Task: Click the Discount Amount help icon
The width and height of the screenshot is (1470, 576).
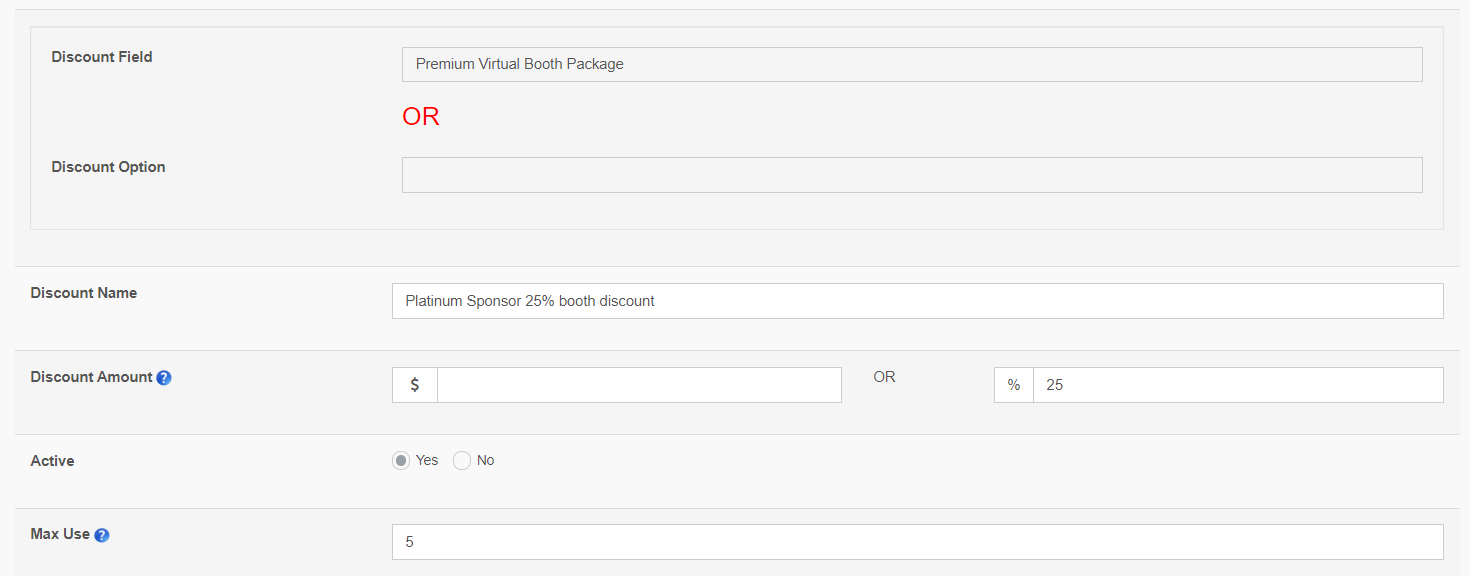Action: point(164,378)
